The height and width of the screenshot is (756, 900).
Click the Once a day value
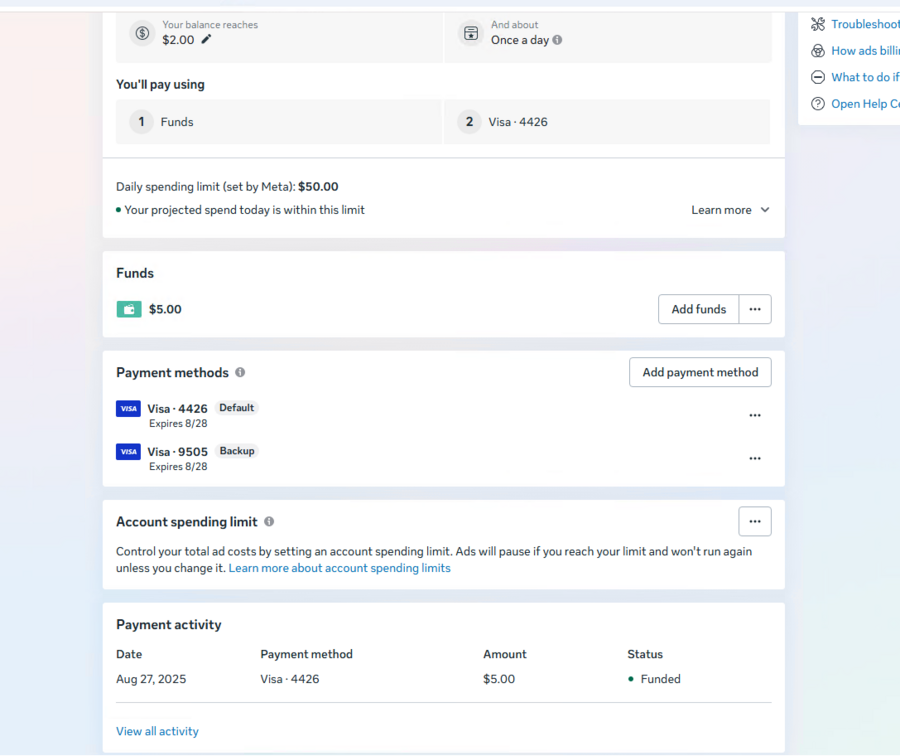click(x=519, y=40)
